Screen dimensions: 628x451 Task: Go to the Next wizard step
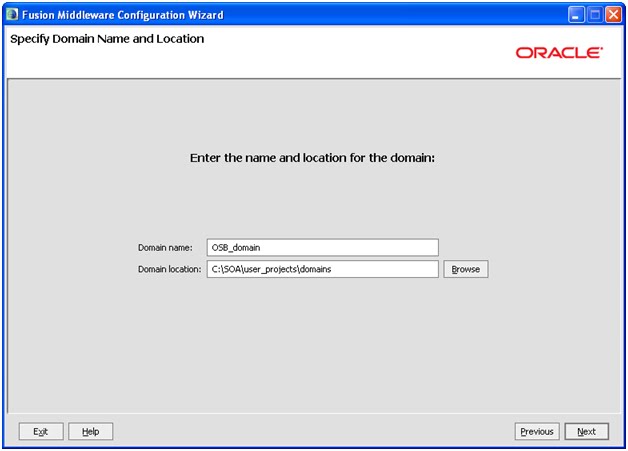pyautogui.click(x=587, y=431)
